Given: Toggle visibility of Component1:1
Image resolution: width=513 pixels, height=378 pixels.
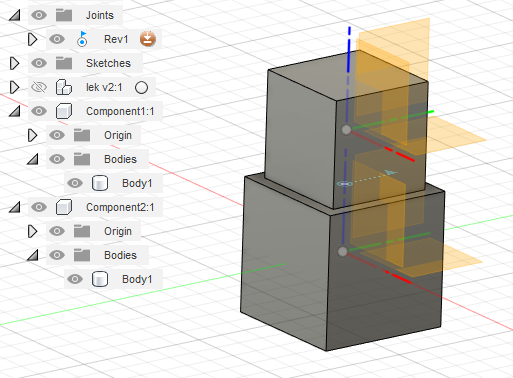Looking at the screenshot, I should [x=39, y=111].
